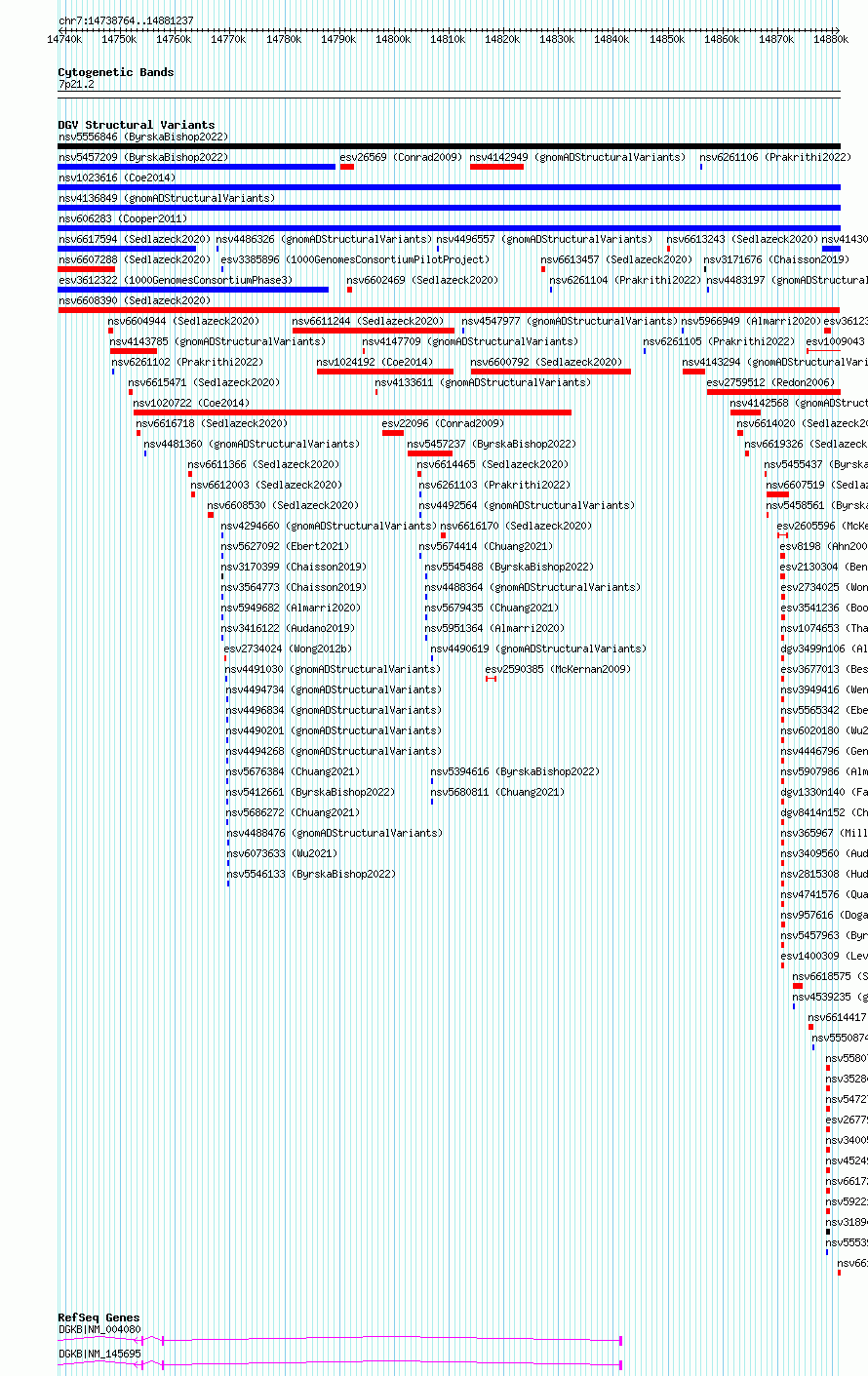Image resolution: width=868 pixels, height=1376 pixels.
Task: Click nsv5457237 (ByrskaBishop2022) label
Action: (492, 444)
